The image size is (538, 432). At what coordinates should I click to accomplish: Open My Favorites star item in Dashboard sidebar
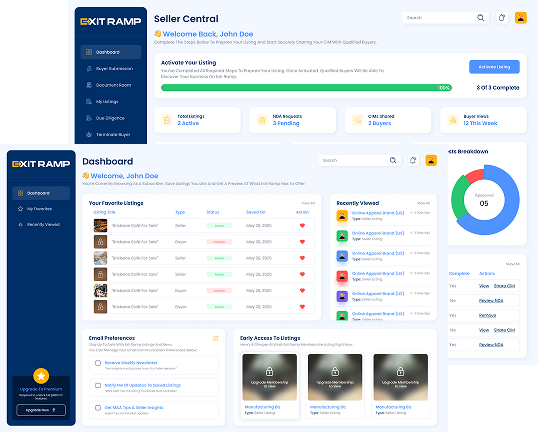point(41,209)
